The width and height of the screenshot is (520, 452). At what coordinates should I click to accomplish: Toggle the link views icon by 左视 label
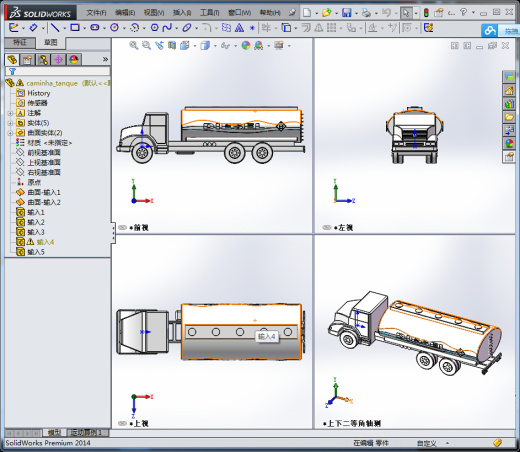(327, 228)
